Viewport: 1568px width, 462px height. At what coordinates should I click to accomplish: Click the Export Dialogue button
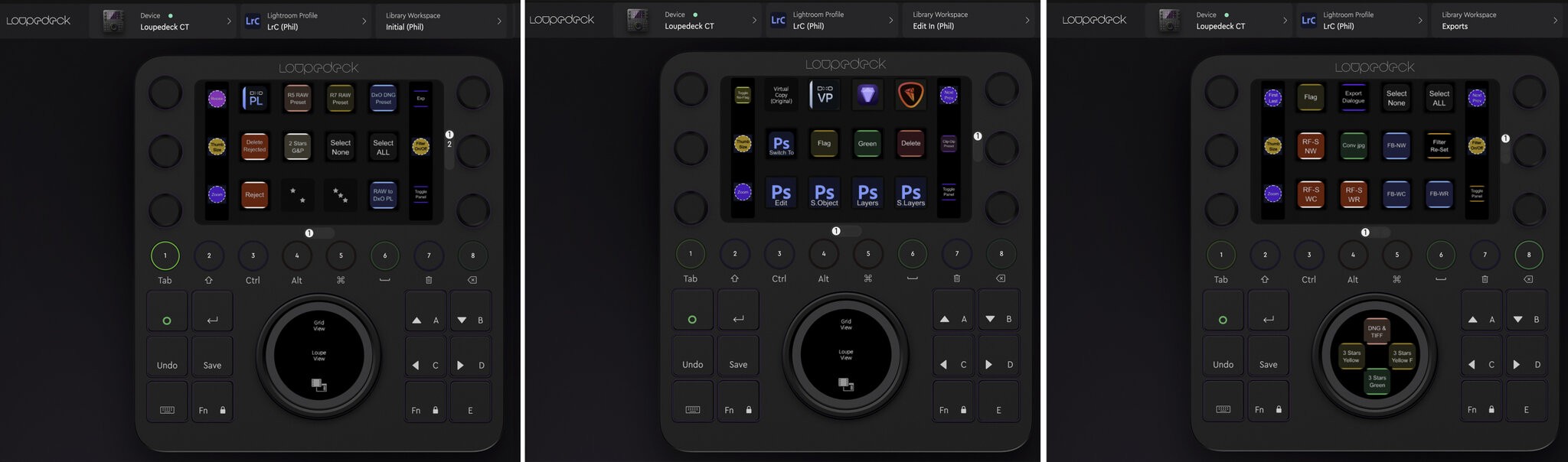1353,97
